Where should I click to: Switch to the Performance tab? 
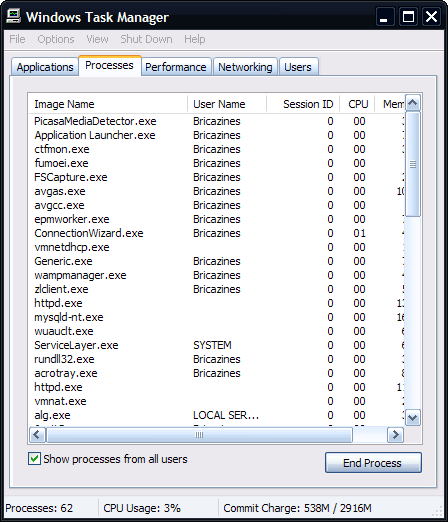(x=176, y=67)
